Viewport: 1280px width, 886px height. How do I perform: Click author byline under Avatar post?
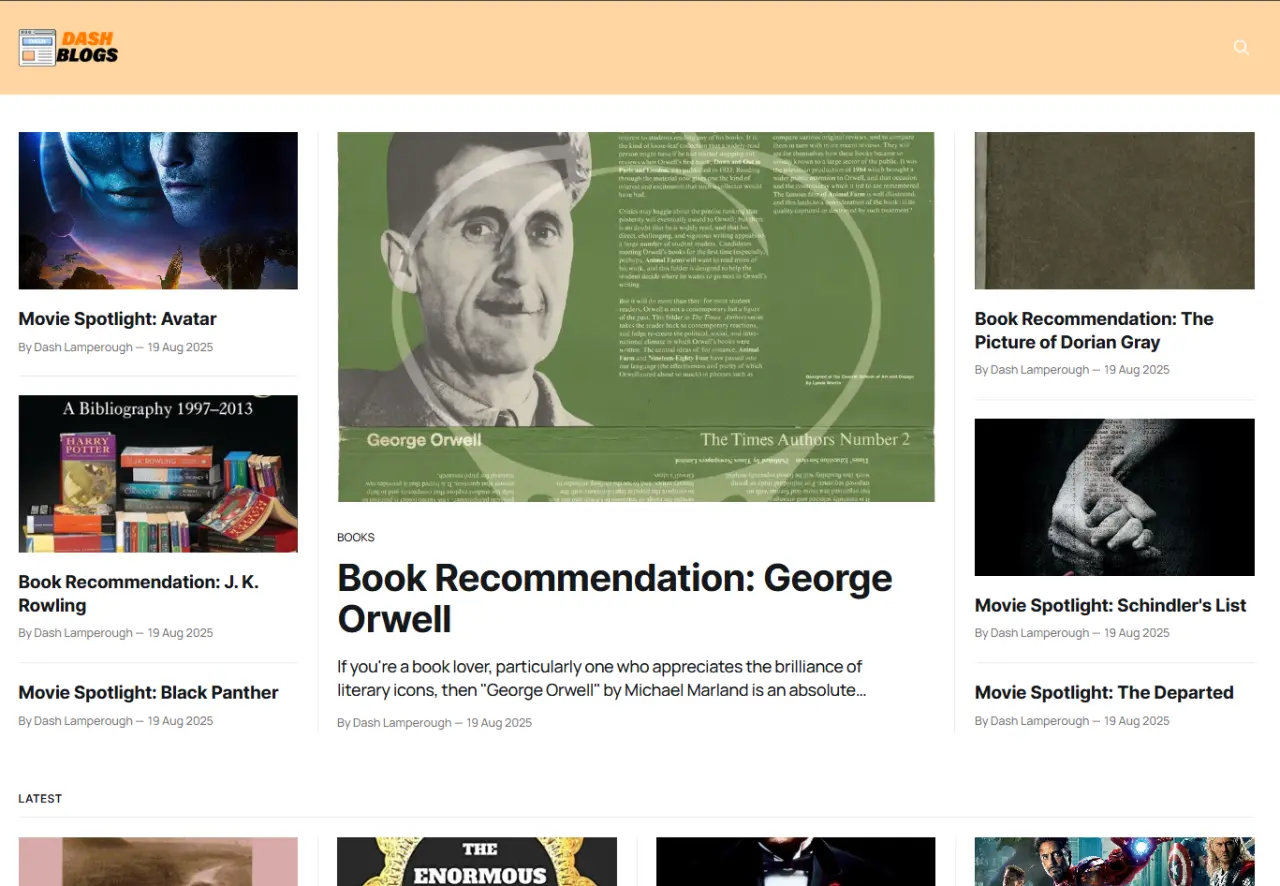116,348
